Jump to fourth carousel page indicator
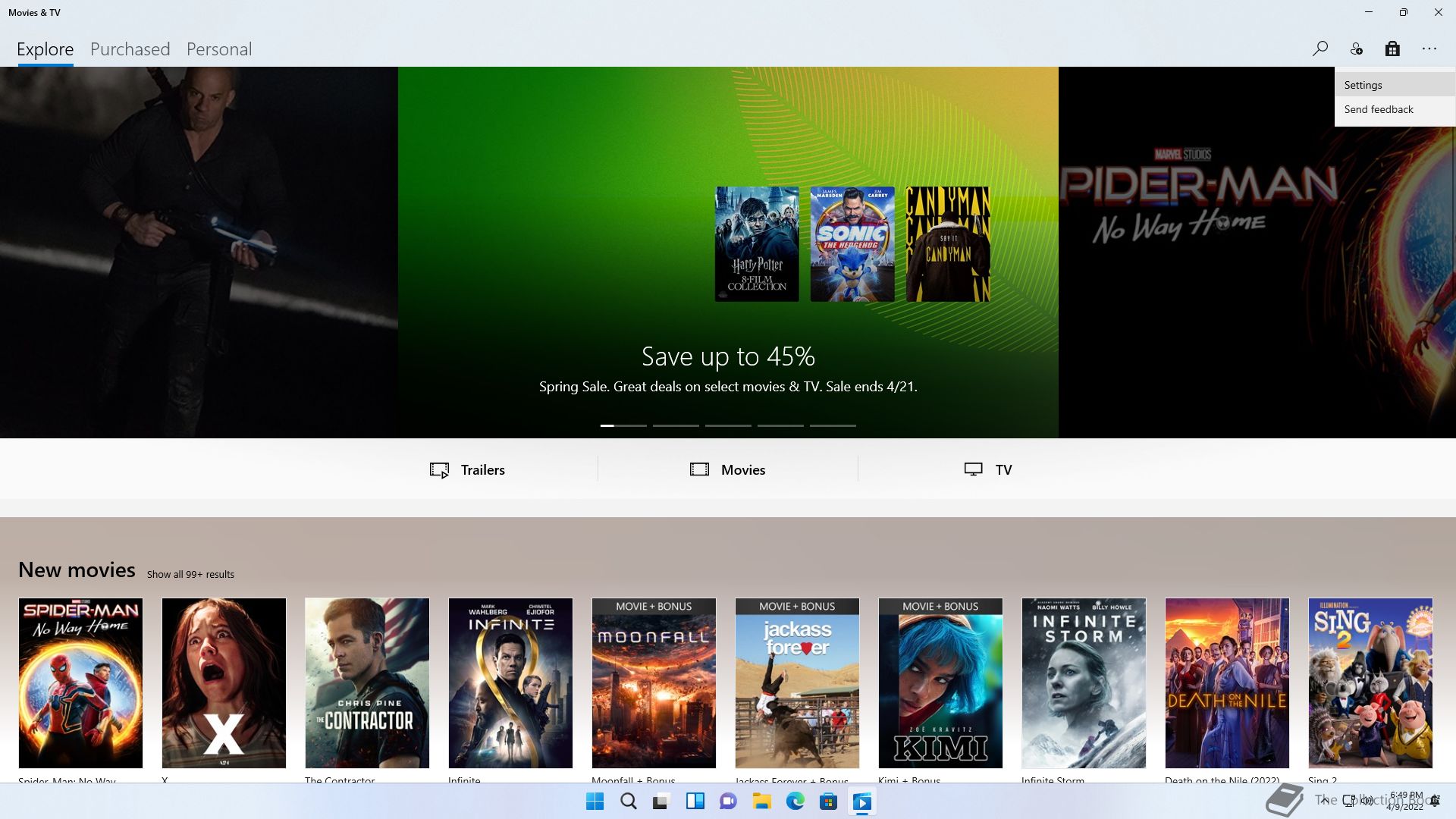This screenshot has height=819, width=1456. point(780,425)
